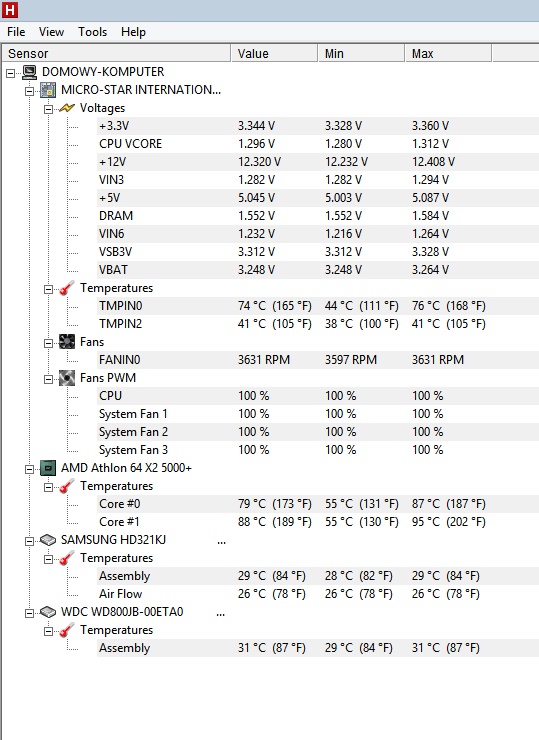The height and width of the screenshot is (740, 539).
Task: Click the Fans PWM fan icon
Action: pyautogui.click(x=67, y=378)
